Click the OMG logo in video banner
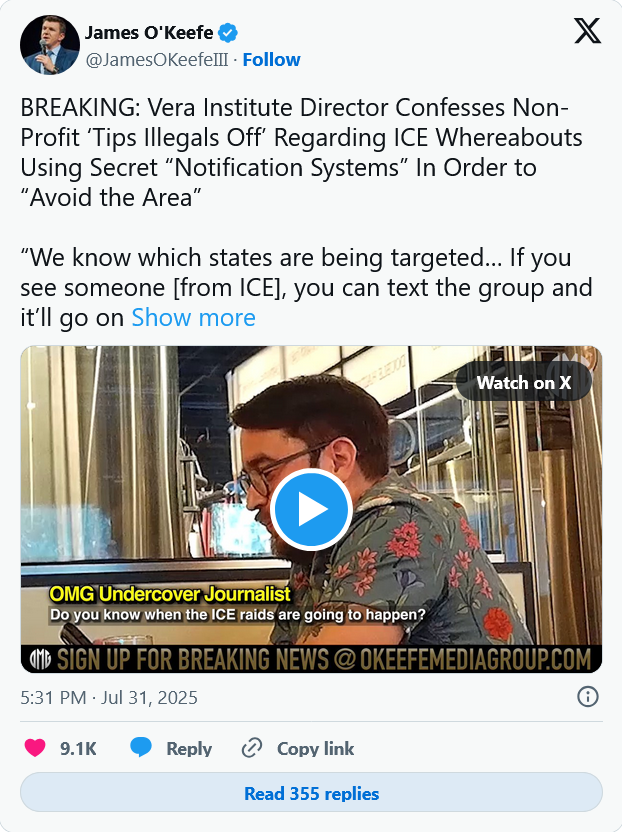 [40, 659]
